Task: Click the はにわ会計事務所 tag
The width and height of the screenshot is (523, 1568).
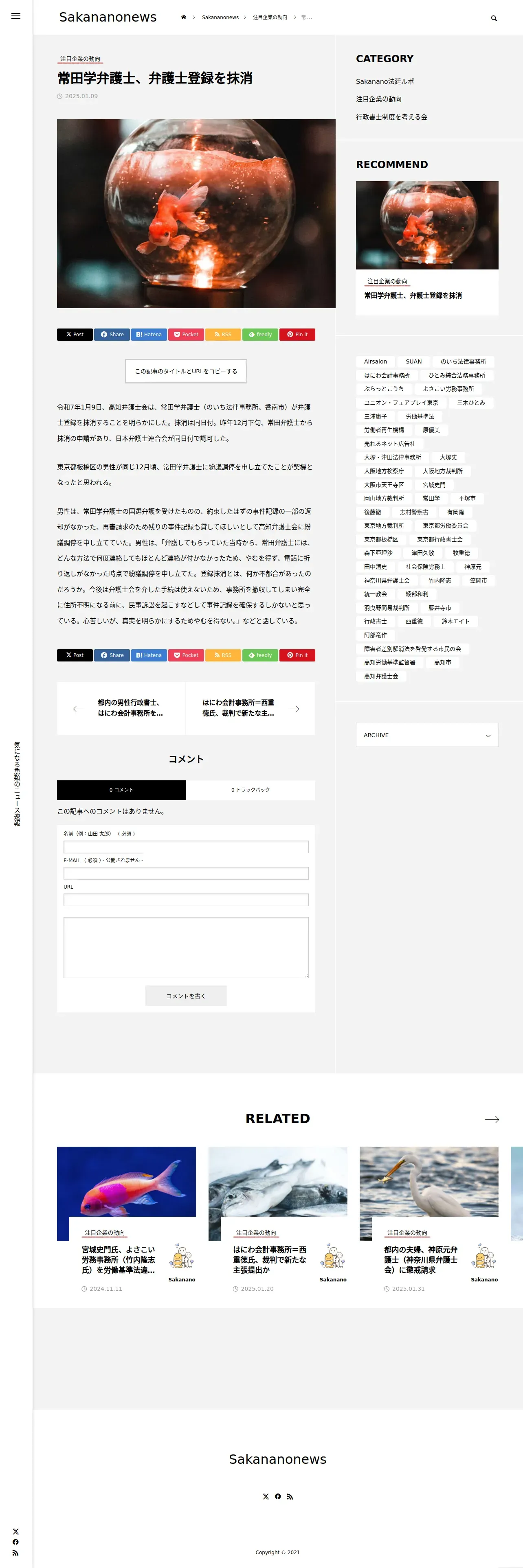Action: coord(387,375)
